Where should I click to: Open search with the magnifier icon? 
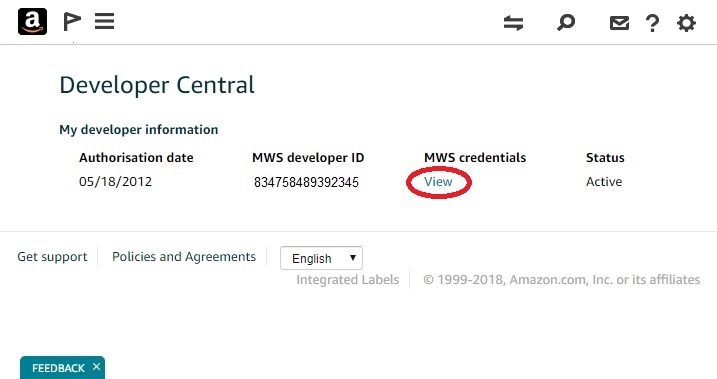tap(566, 22)
